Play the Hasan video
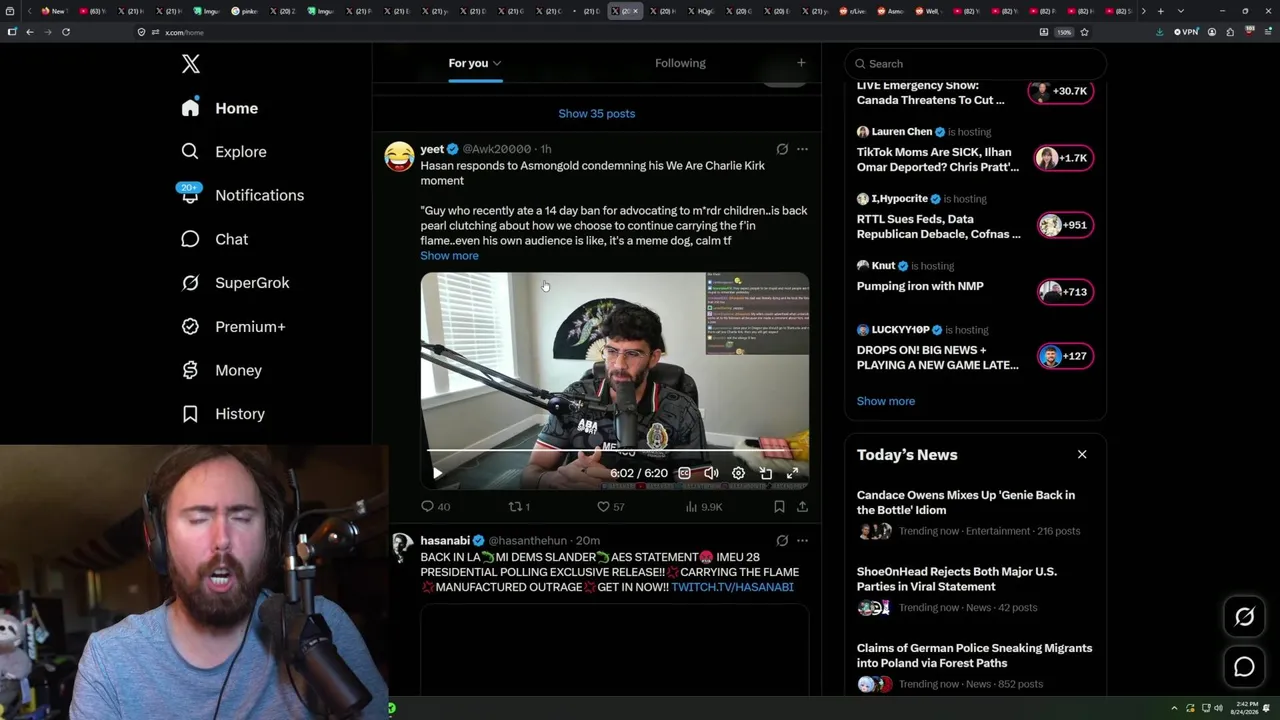Screen dimensions: 1280x720 (x=437, y=473)
